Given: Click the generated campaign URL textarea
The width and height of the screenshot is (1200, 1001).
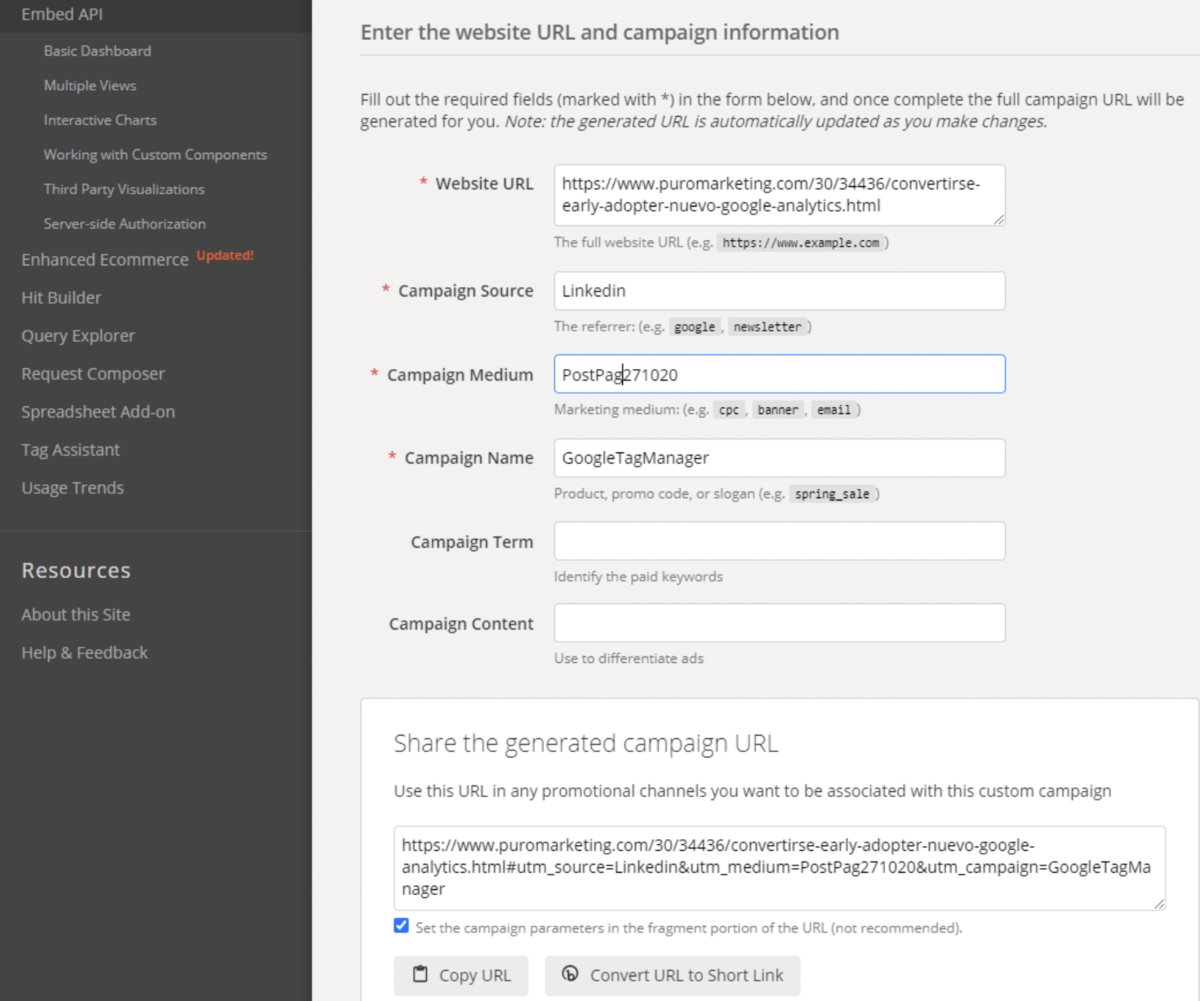Looking at the screenshot, I should pyautogui.click(x=780, y=868).
